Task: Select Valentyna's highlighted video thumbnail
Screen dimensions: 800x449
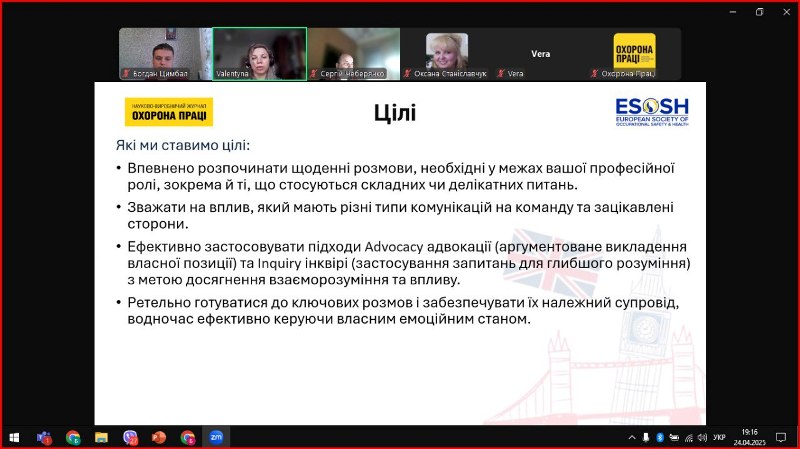Action: tap(258, 53)
